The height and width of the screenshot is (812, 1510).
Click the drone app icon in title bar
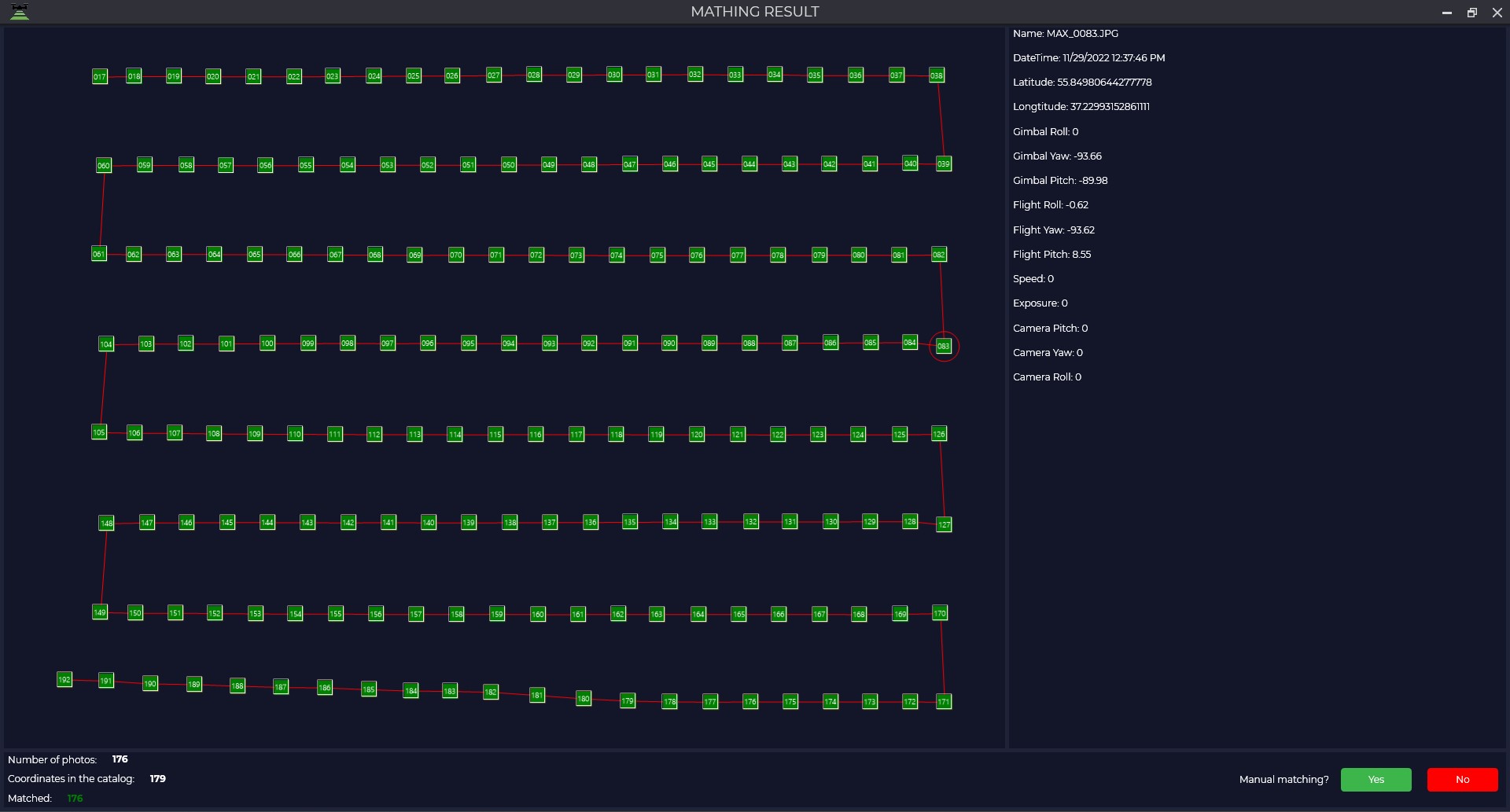20,12
